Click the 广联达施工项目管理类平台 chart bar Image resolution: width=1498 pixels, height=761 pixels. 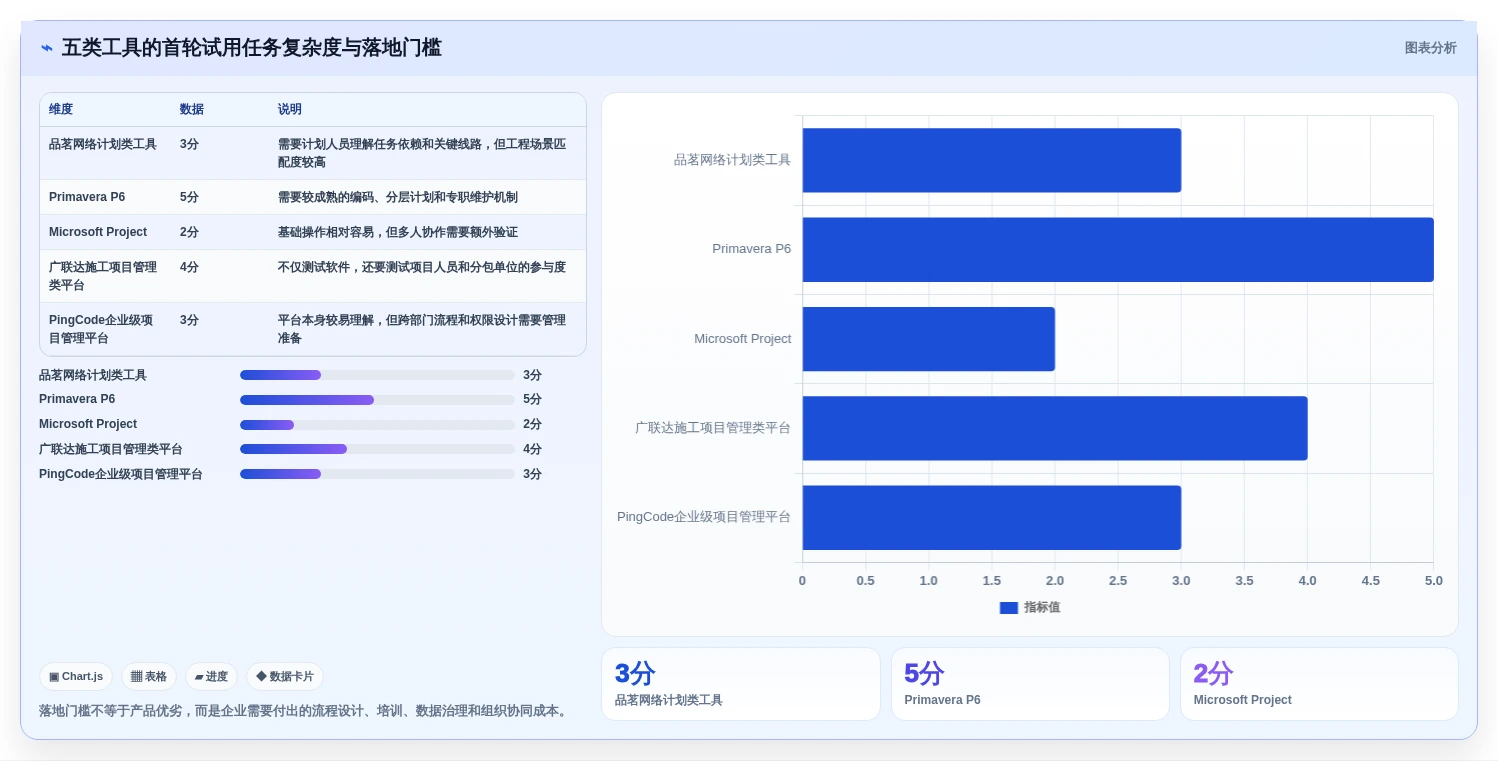[1054, 428]
